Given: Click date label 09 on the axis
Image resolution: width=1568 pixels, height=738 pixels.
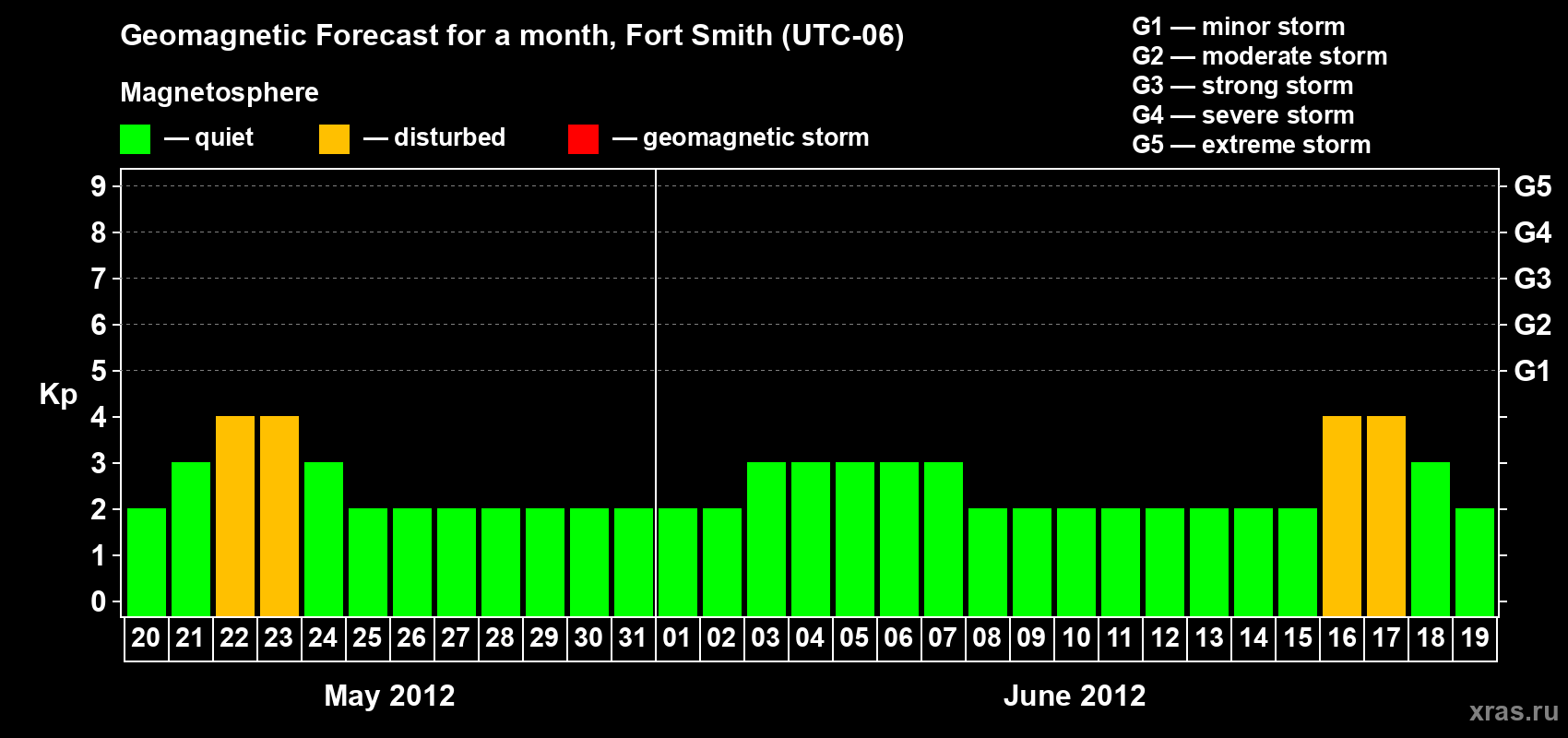Looking at the screenshot, I should click(1031, 637).
